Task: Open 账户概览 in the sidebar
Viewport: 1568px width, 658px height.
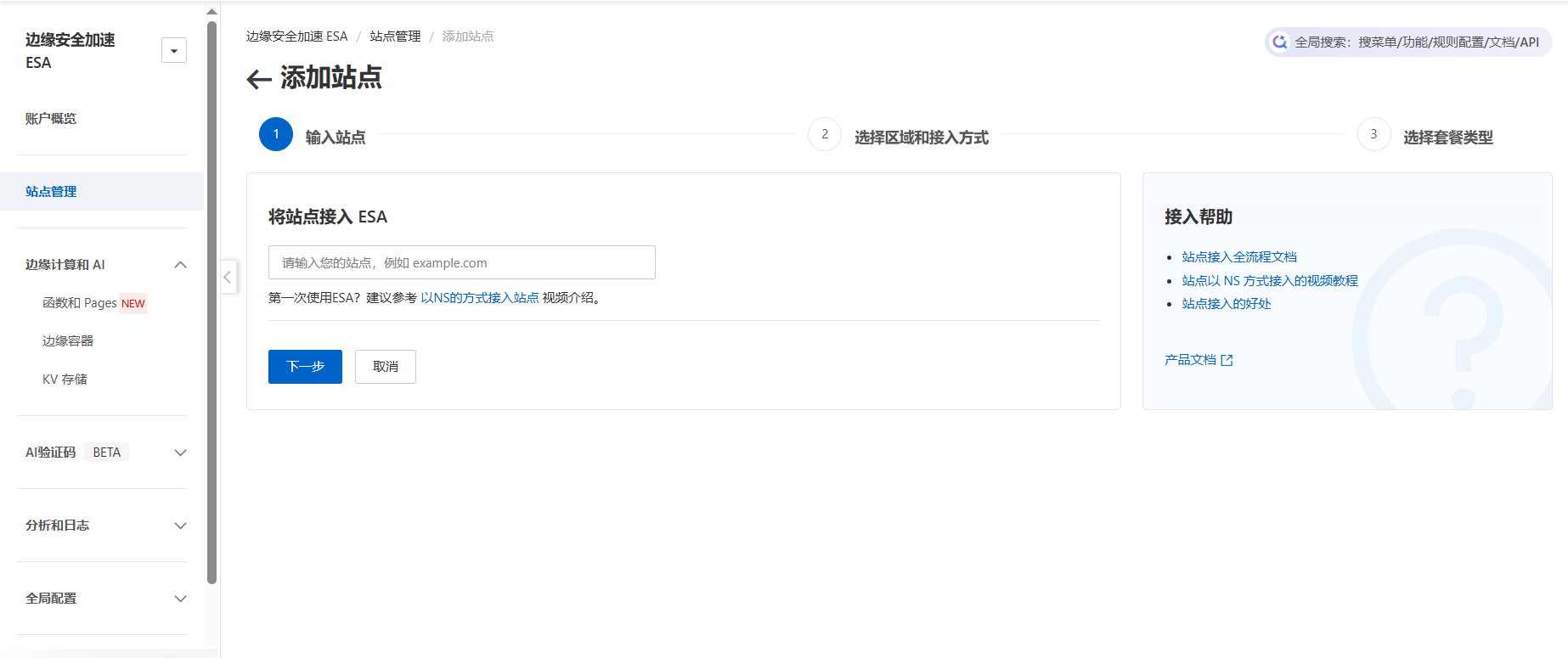Action: coord(51,119)
